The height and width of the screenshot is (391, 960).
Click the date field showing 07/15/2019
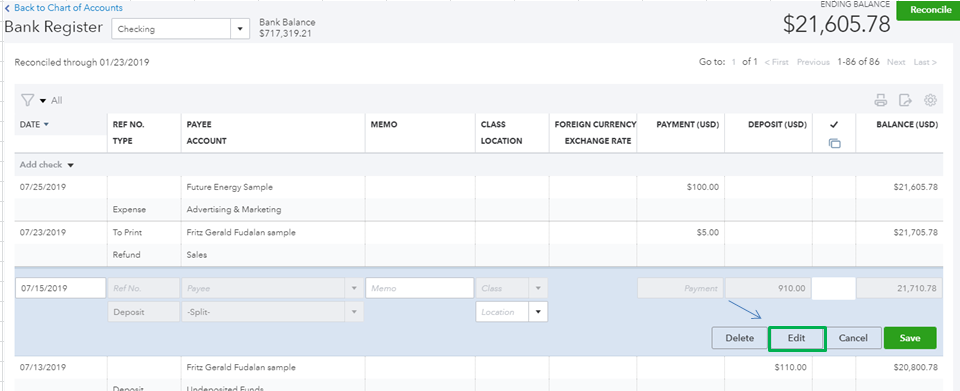(x=60, y=288)
